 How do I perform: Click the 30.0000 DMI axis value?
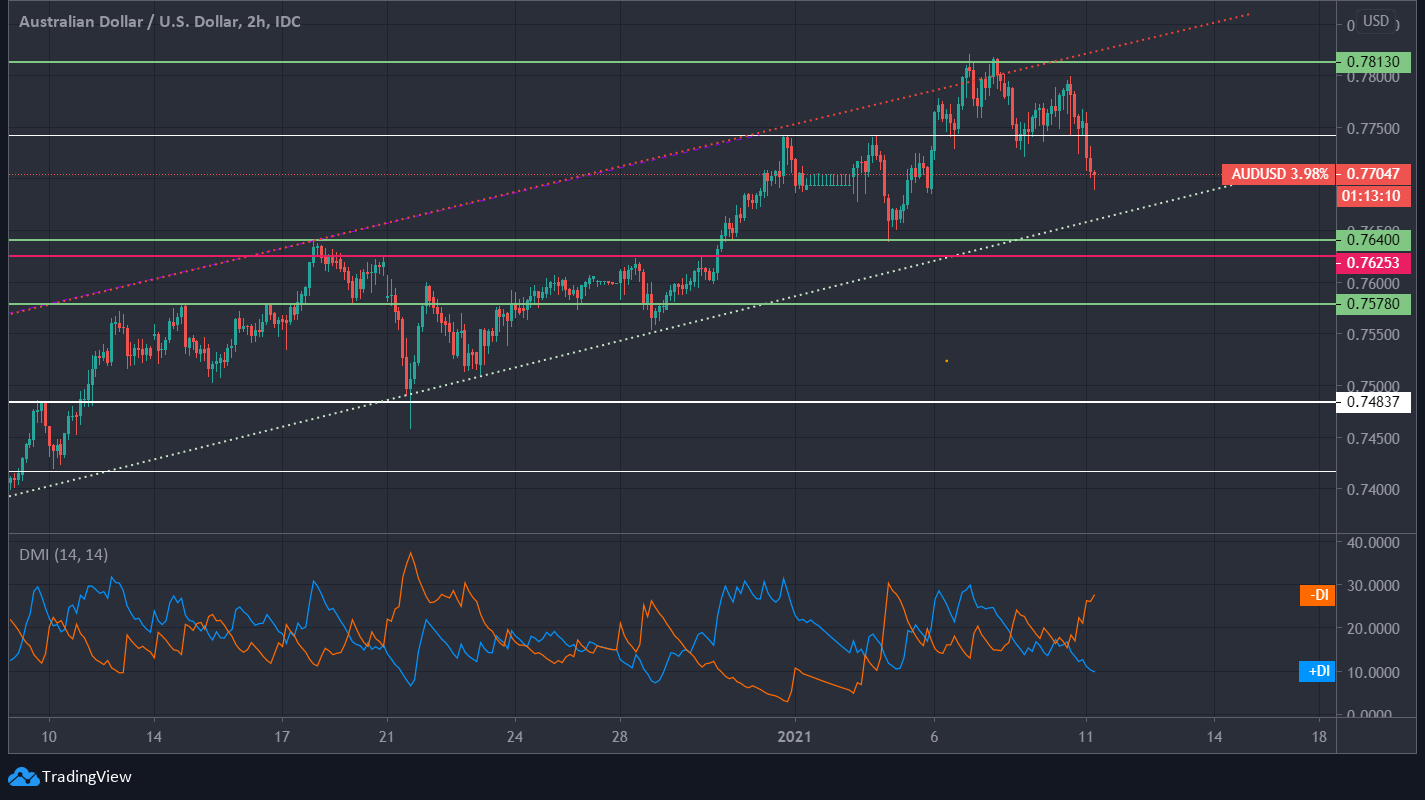coord(1373,585)
